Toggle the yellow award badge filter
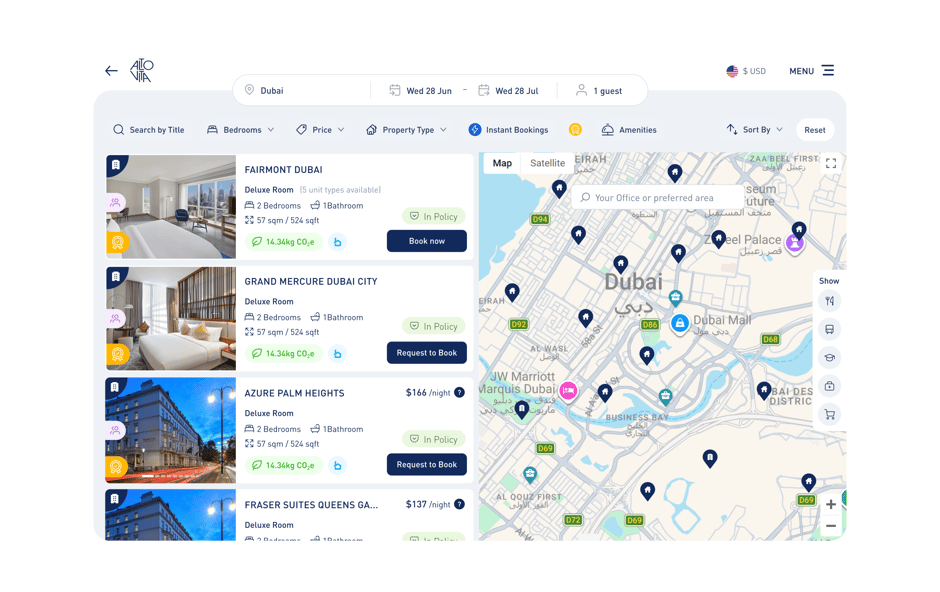 (575, 129)
